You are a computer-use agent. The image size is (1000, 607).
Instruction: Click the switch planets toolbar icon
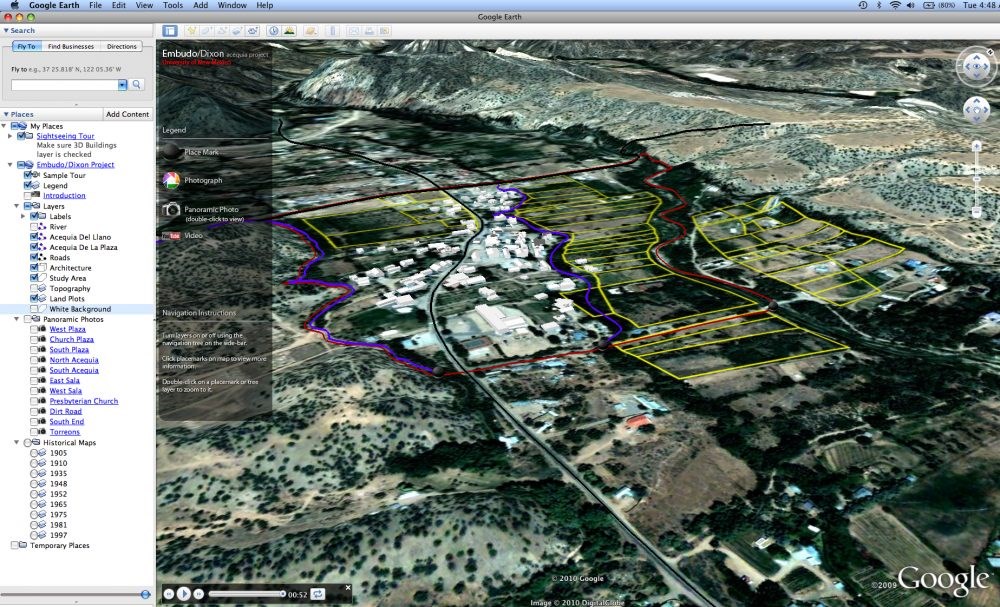pos(311,31)
